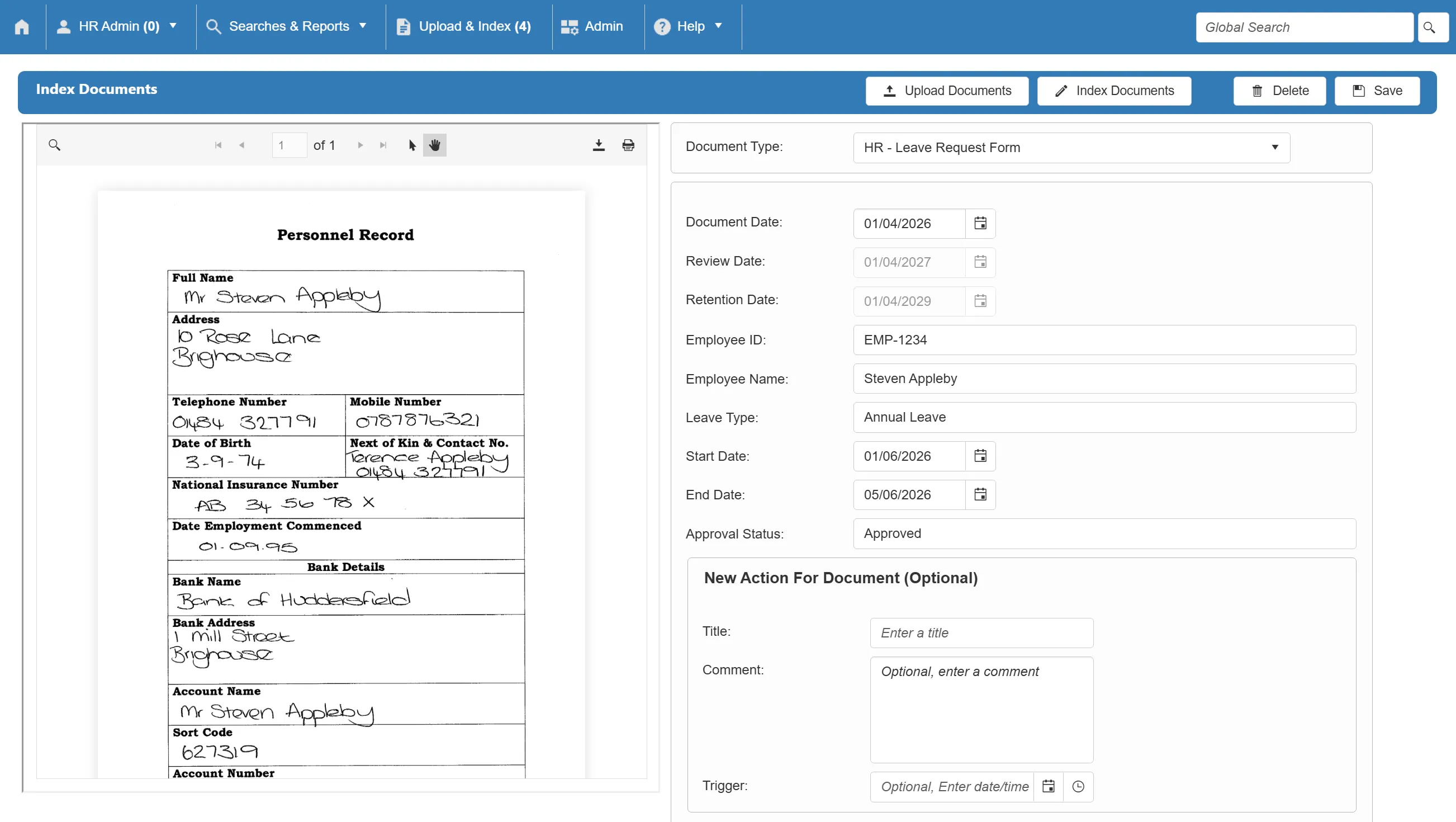Open Upload & Index section
The width and height of the screenshot is (1456, 822).
(x=464, y=27)
